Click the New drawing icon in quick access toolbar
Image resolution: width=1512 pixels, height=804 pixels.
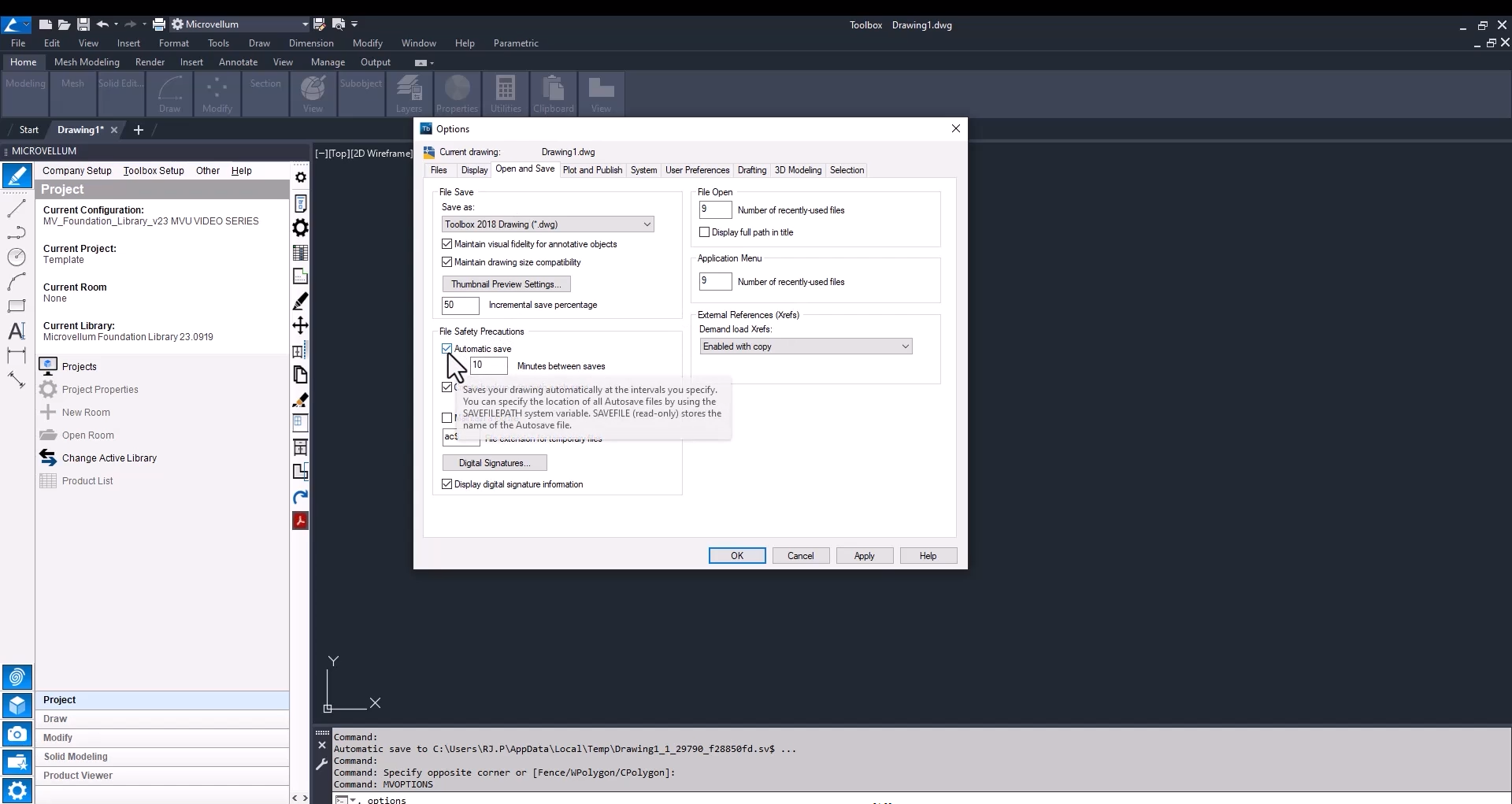[45, 24]
